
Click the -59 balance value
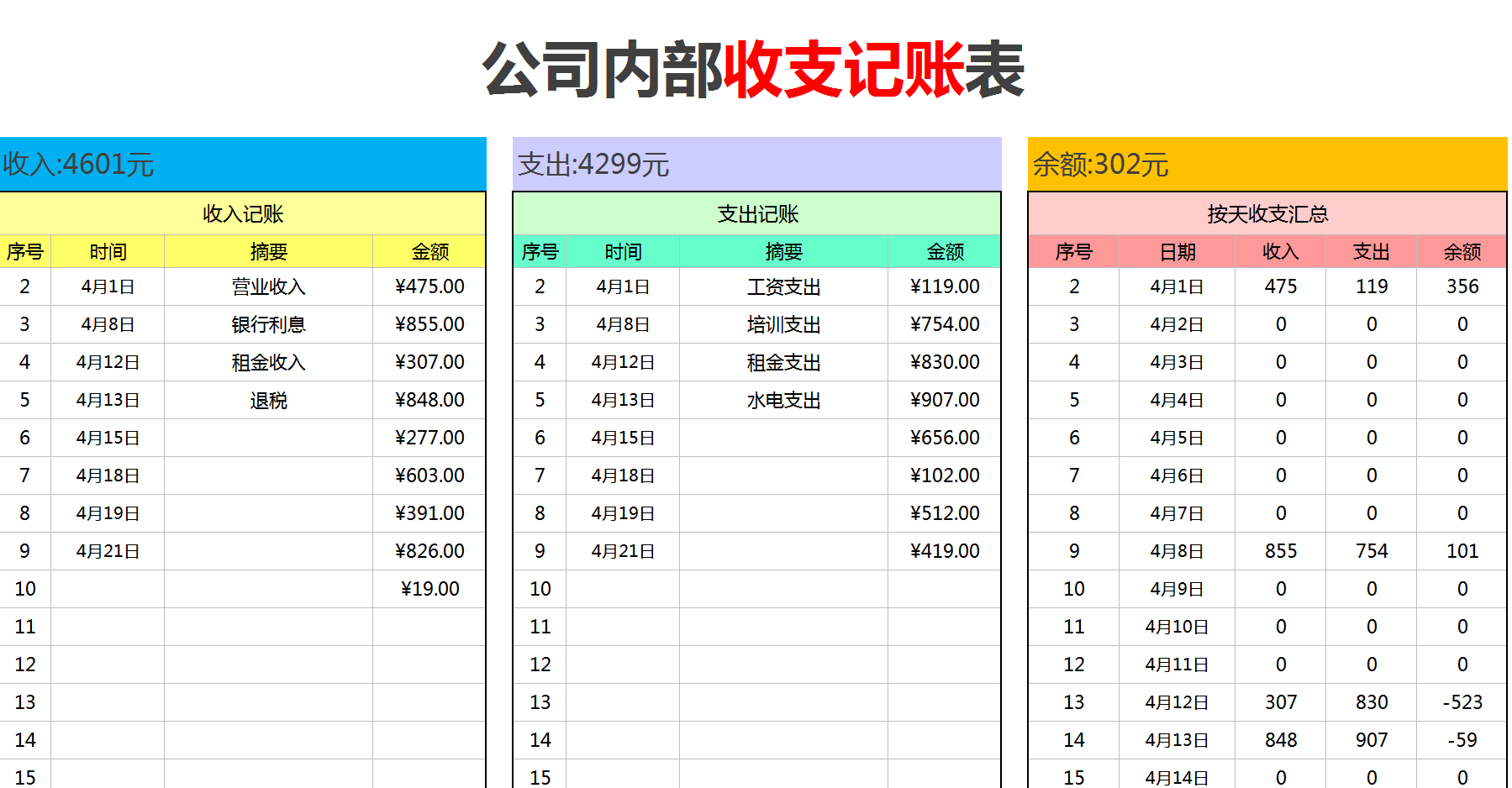(x=1462, y=740)
